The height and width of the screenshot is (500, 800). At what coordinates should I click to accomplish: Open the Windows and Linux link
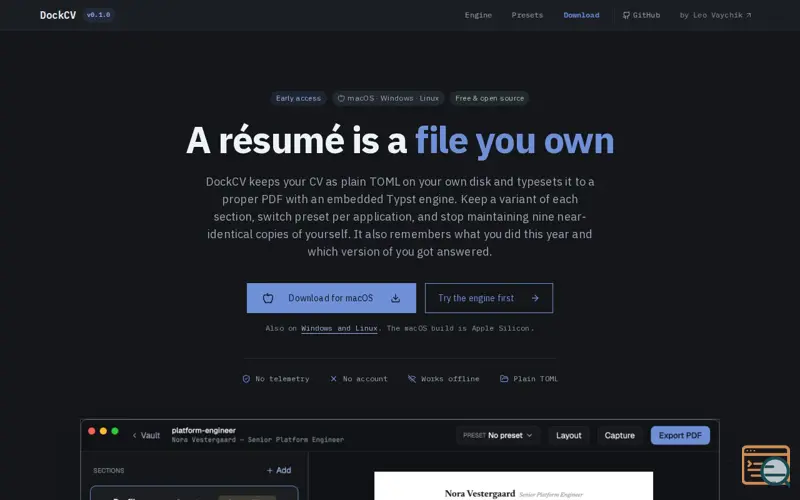pos(339,328)
